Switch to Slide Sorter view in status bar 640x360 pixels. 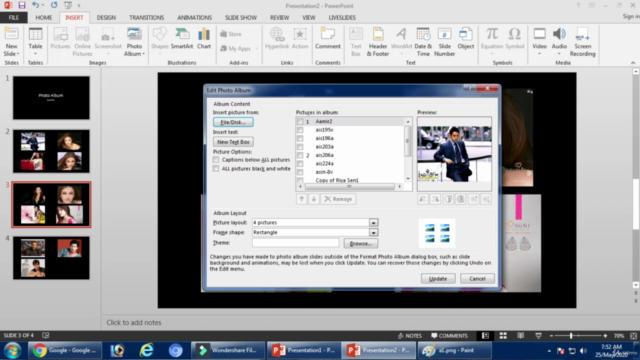point(503,336)
